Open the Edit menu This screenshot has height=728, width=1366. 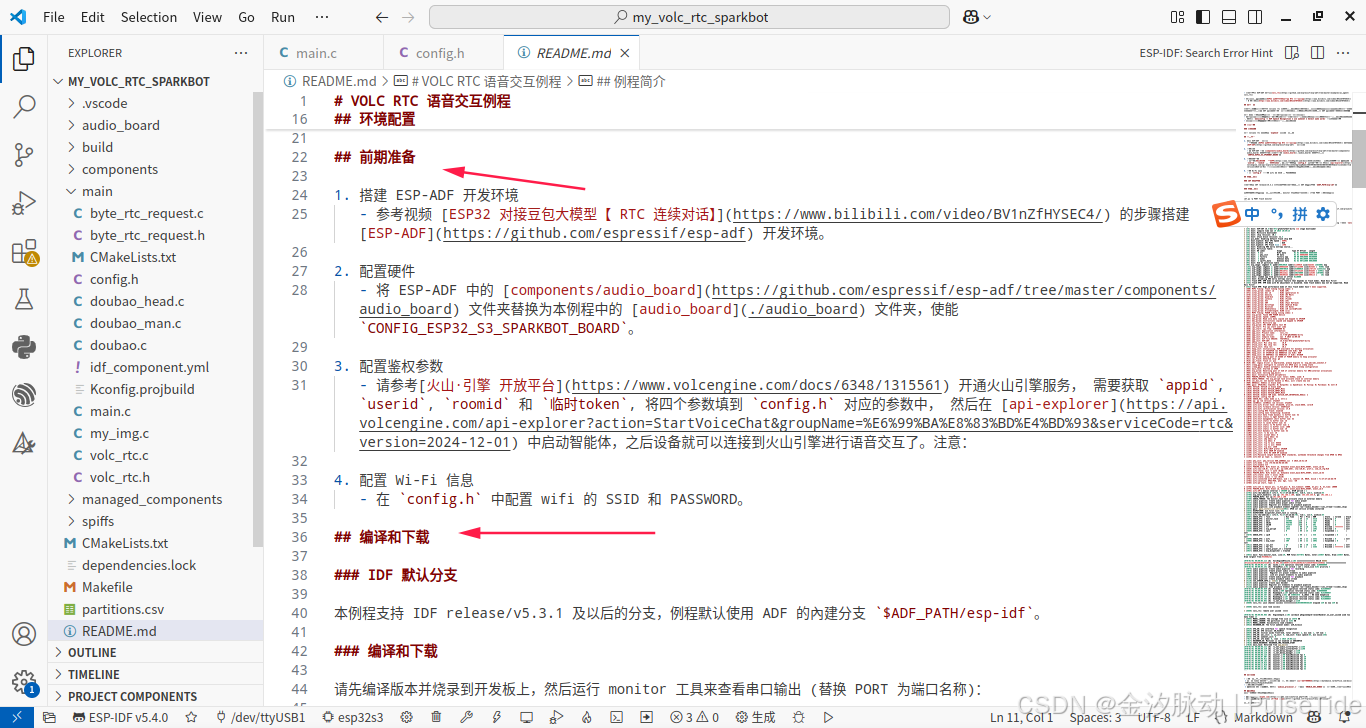[x=92, y=17]
